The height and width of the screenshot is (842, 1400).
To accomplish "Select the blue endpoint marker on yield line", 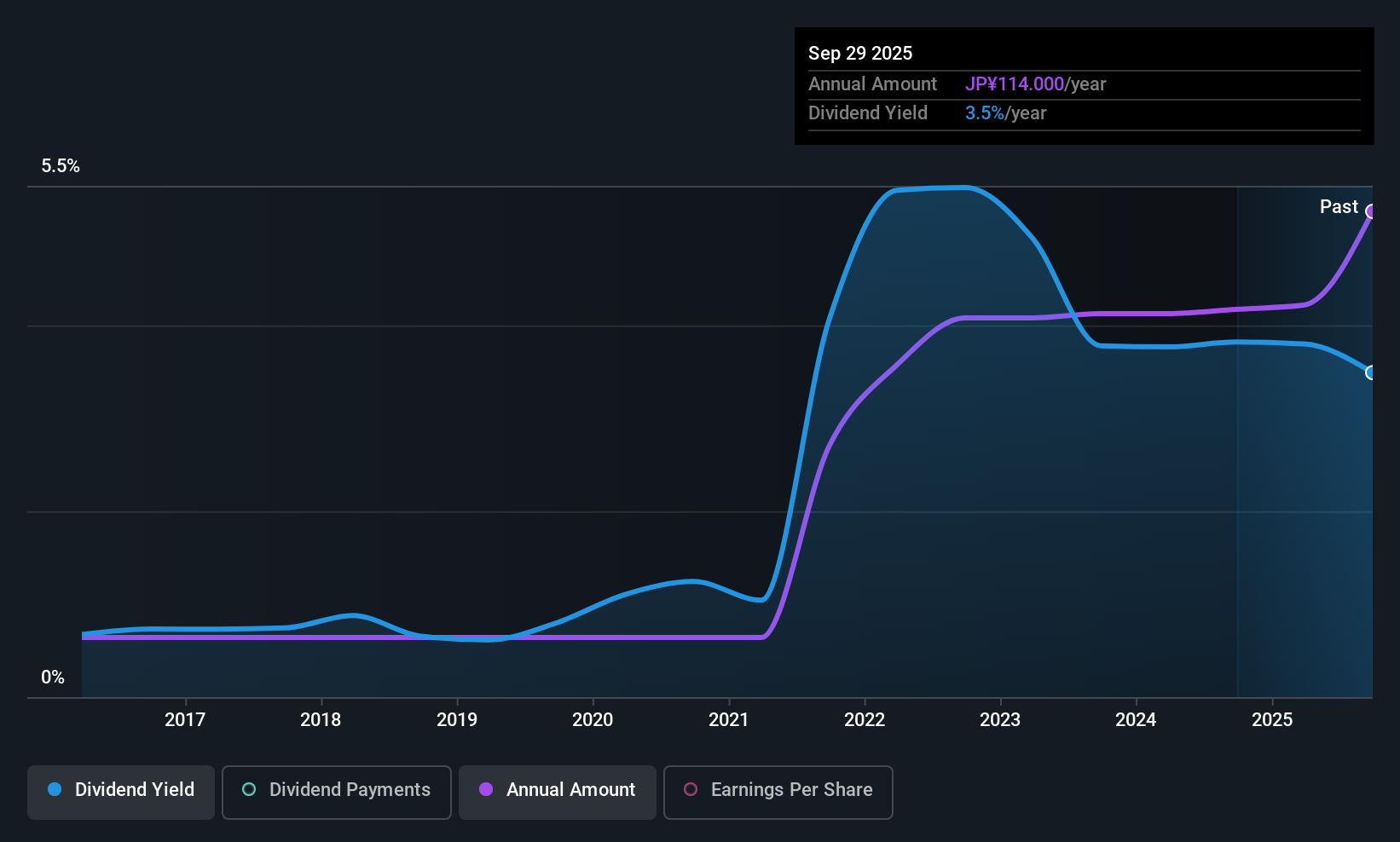I will click(1371, 372).
